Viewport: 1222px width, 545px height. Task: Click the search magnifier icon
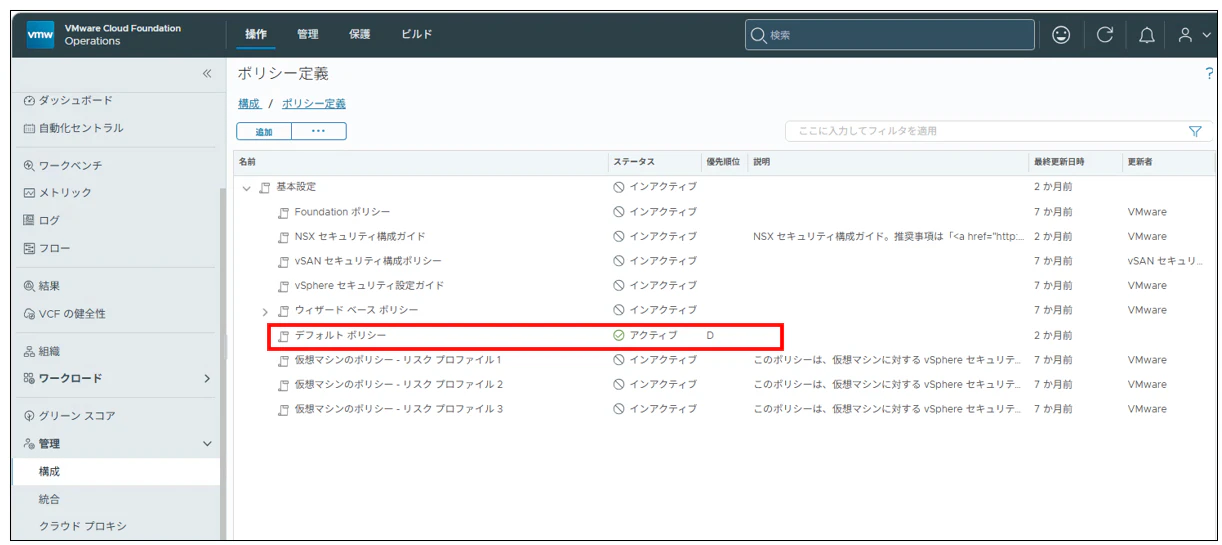click(758, 35)
